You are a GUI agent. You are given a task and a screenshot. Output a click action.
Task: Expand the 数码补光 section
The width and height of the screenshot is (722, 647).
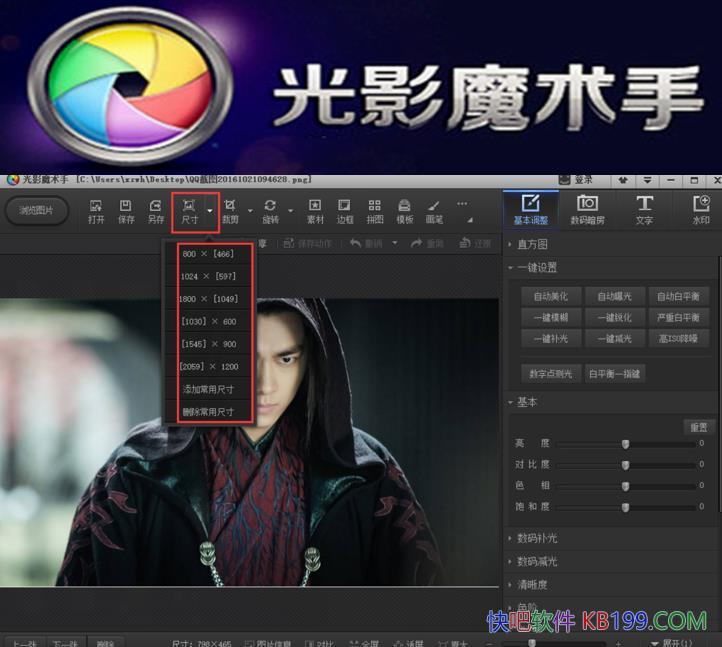pos(538,538)
